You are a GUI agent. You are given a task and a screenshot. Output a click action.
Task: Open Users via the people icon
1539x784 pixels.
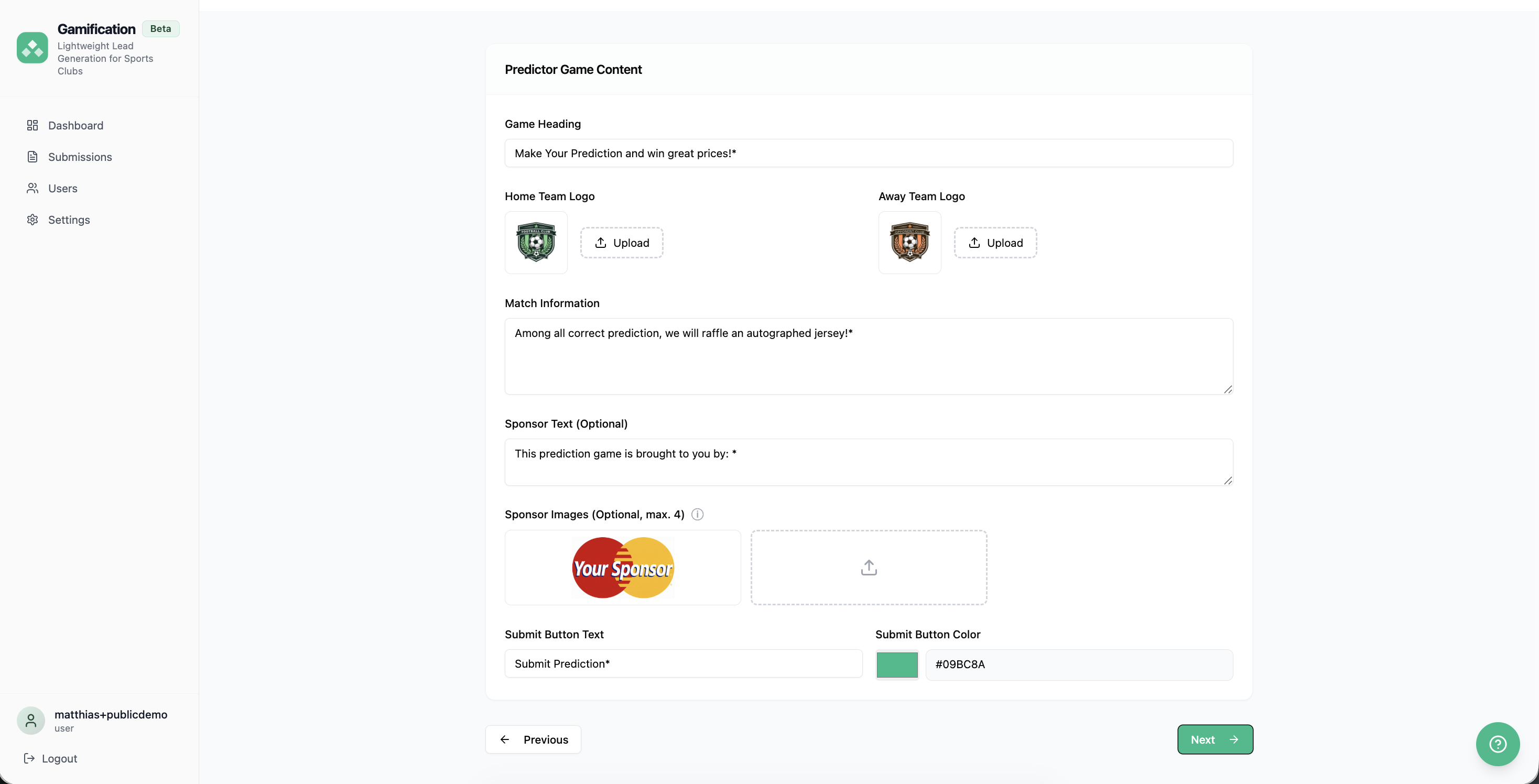coord(32,188)
